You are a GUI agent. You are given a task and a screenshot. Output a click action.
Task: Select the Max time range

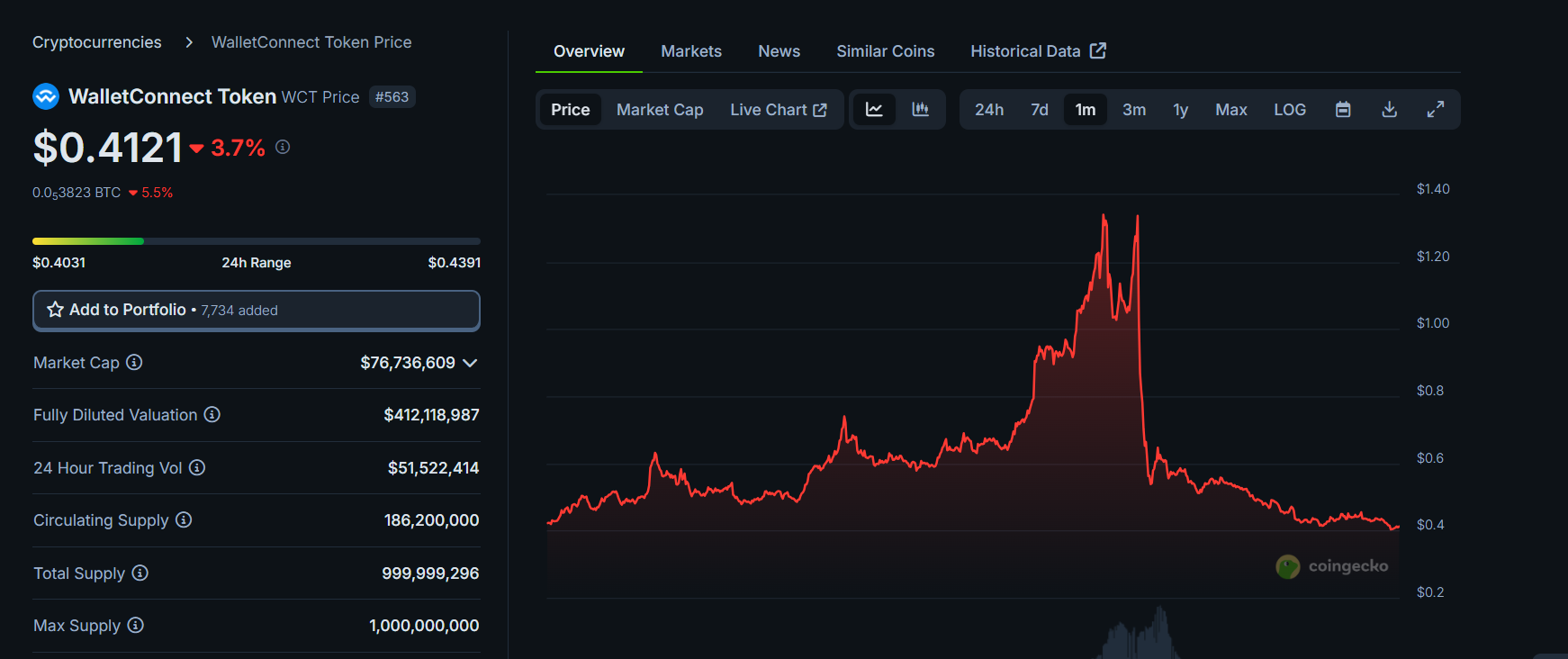pyautogui.click(x=1231, y=110)
